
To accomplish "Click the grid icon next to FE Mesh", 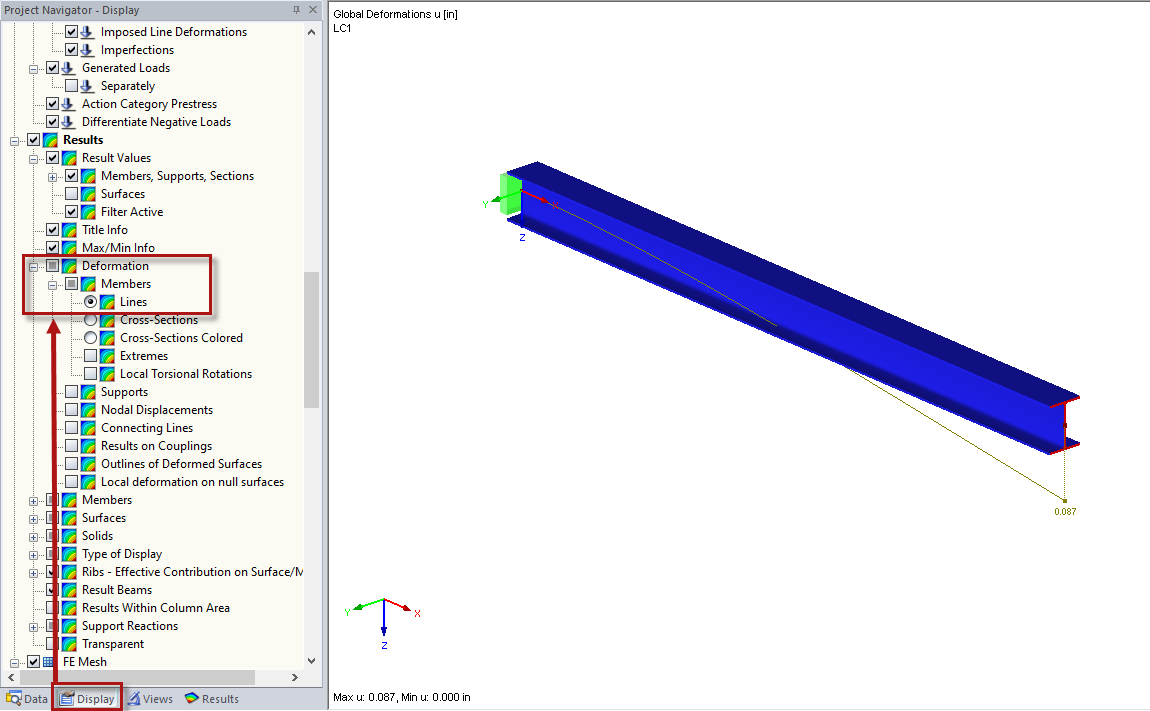I will pyautogui.click(x=48, y=661).
